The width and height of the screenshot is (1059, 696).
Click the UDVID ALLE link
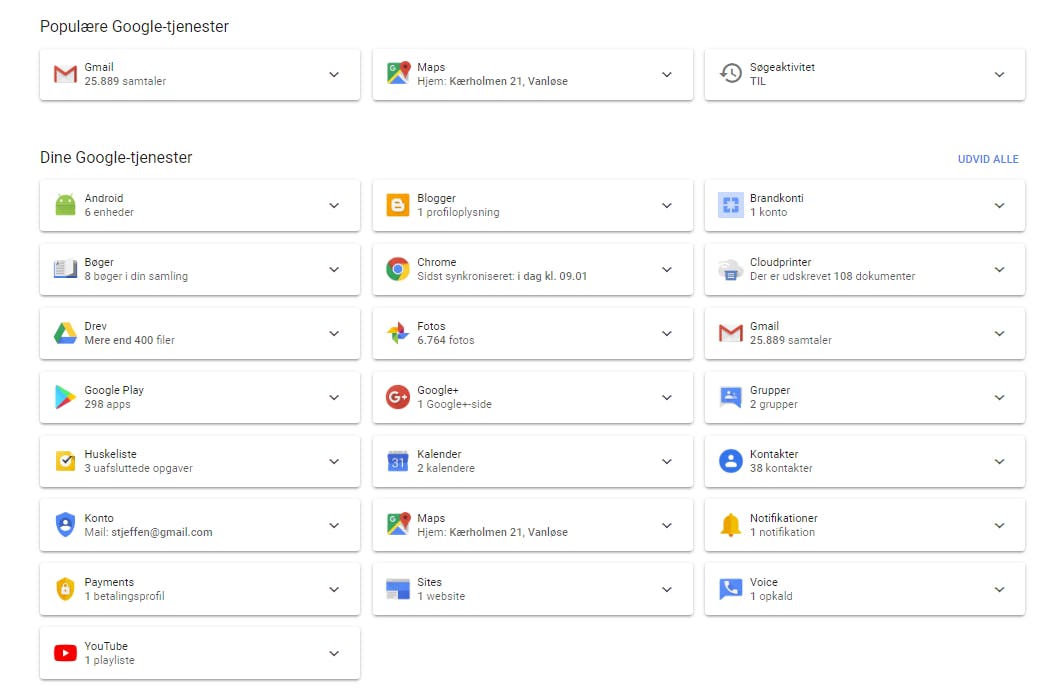click(988, 159)
